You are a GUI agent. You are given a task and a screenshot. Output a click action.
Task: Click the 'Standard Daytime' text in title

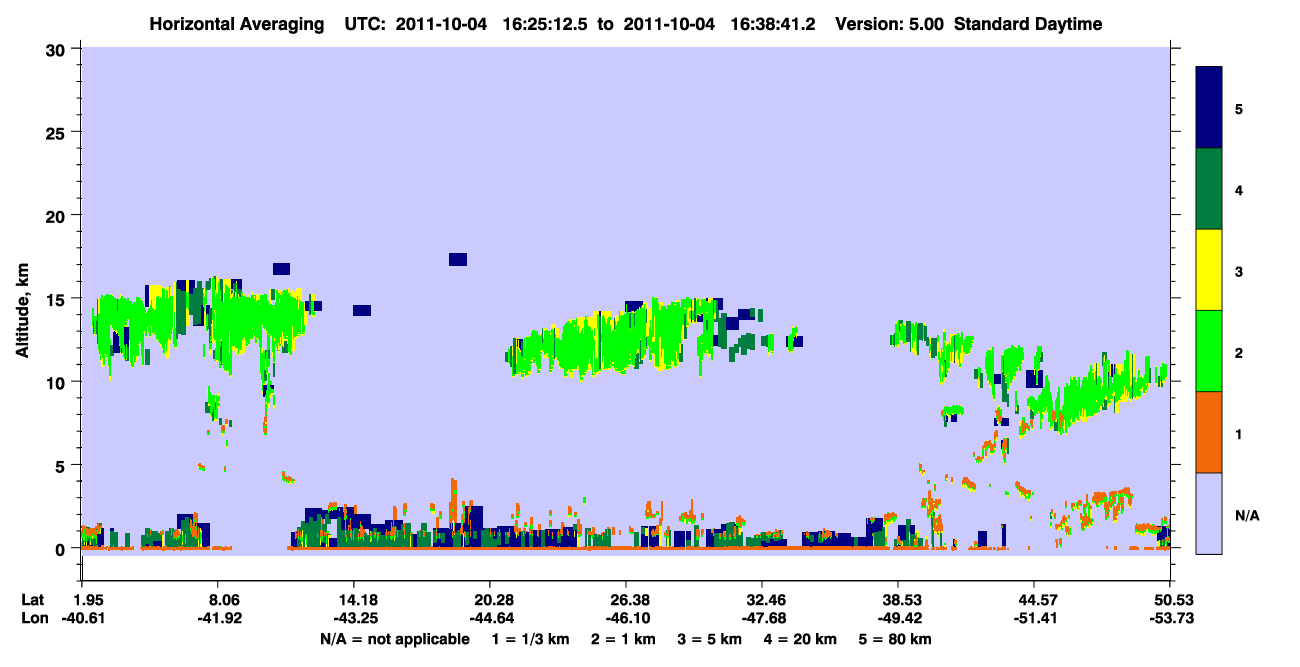pos(1028,24)
